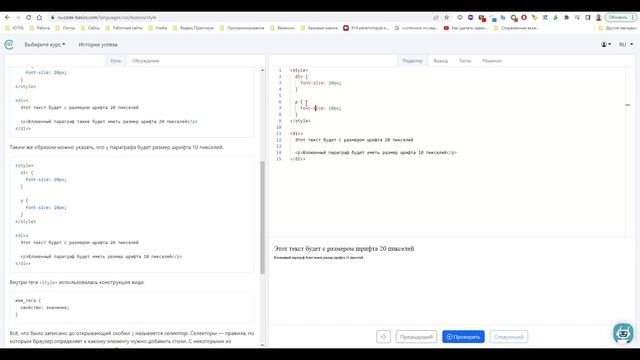Image resolution: width=640 pixels, height=360 pixels.
Task: Reload the page with the refresh icon
Action: click(29, 18)
